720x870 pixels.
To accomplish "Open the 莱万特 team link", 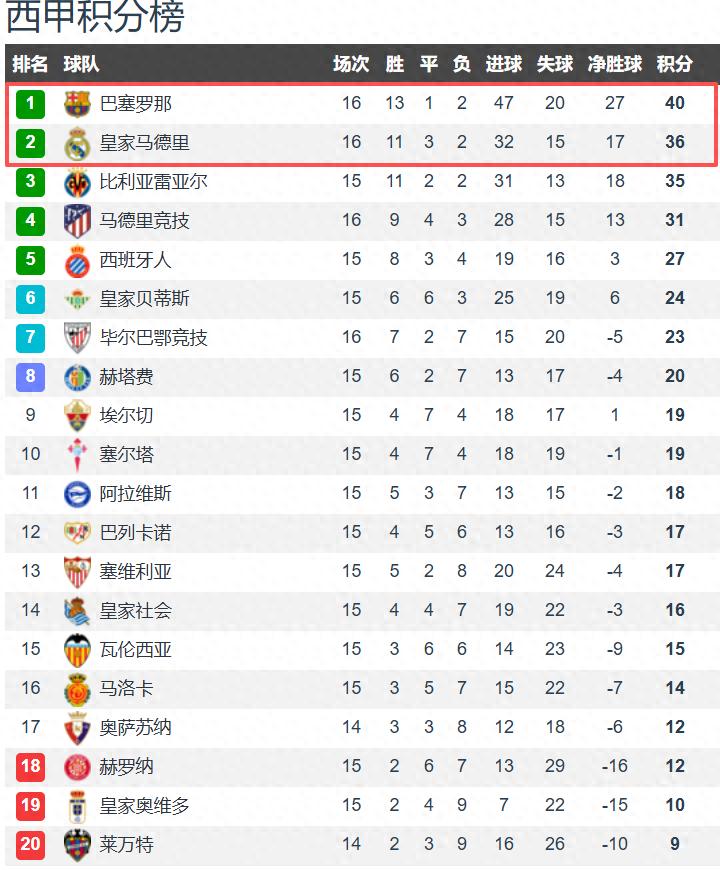I will 126,844.
